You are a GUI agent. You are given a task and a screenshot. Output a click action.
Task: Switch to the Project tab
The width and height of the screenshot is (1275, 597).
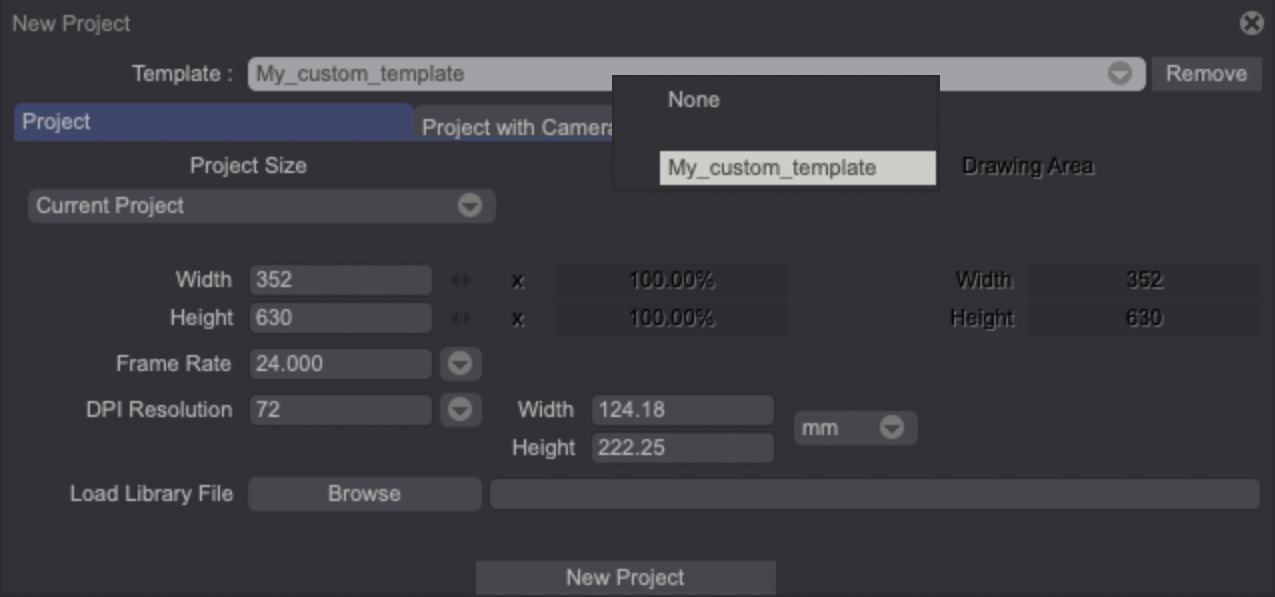click(213, 122)
